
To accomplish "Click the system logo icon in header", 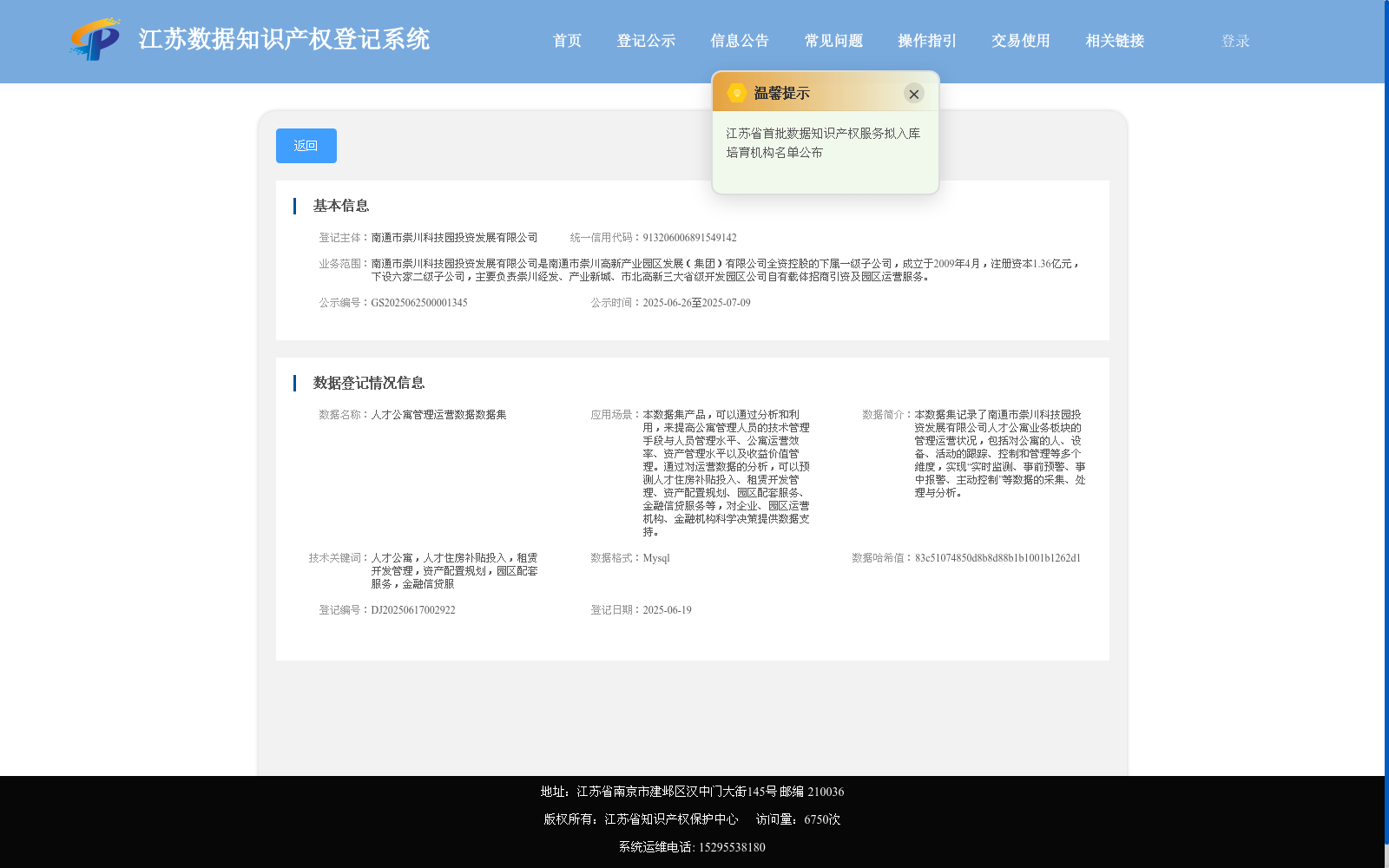I will (95, 39).
